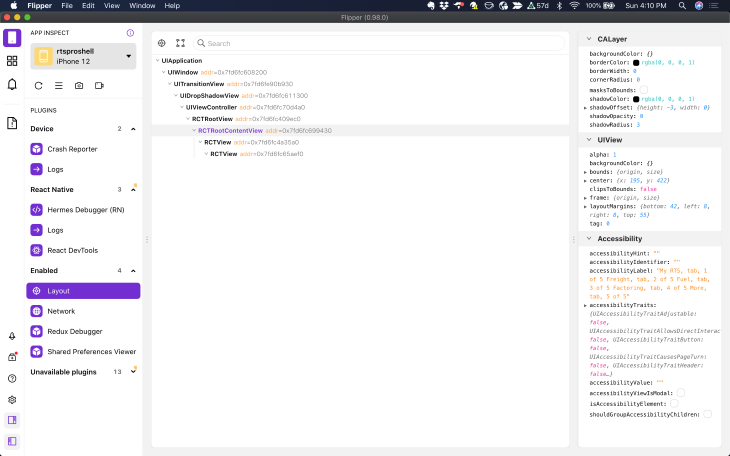Image resolution: width=730 pixels, height=456 pixels.
Task: Click the reload refresh icon under device
Action: [39, 86]
